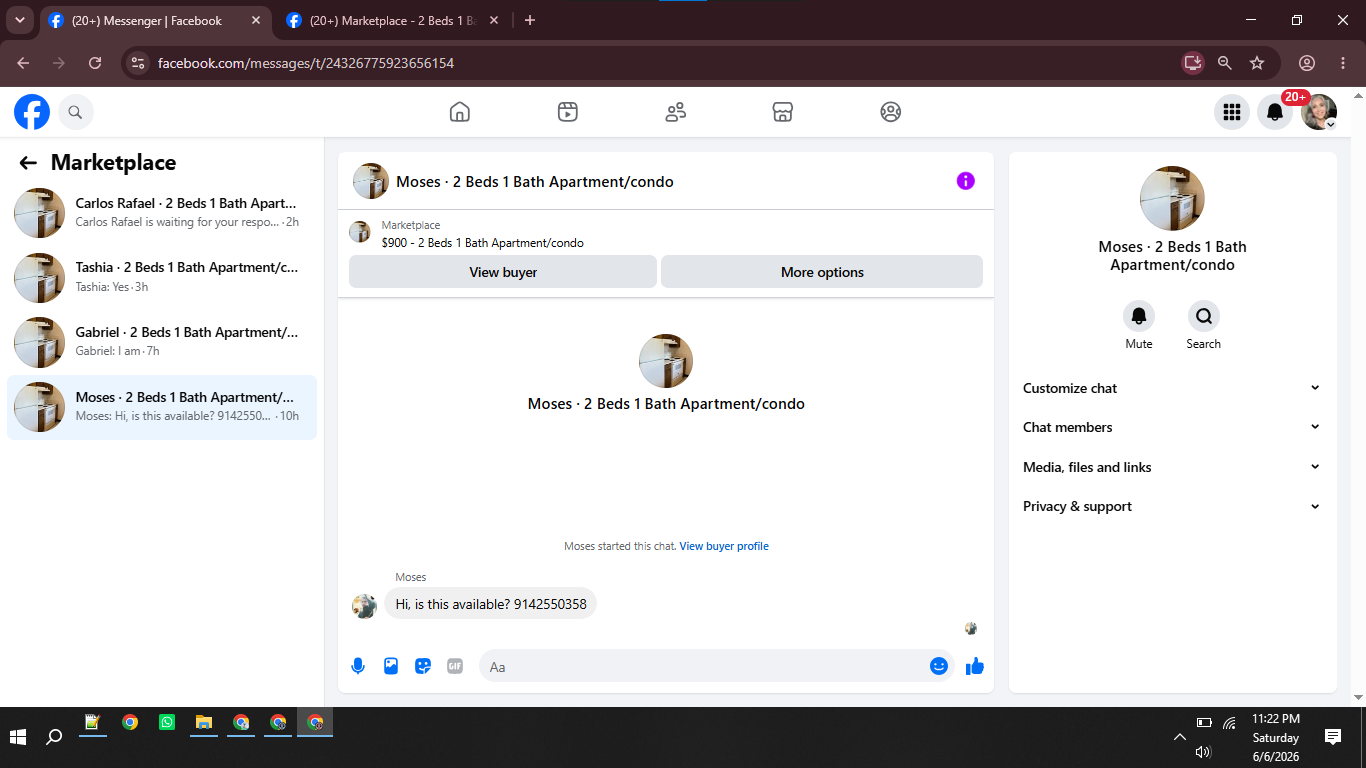Go back from Marketplace chats list
Viewport: 1366px width, 768px height.
(x=28, y=163)
